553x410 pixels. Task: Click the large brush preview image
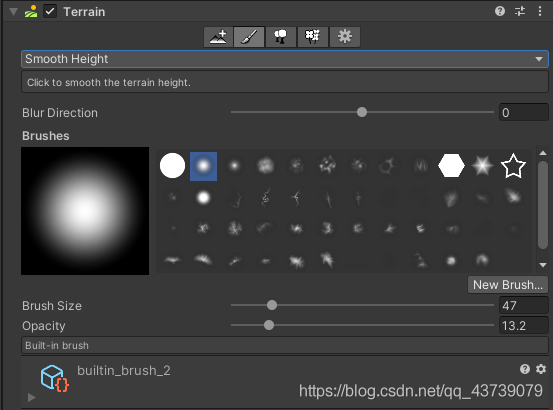[x=85, y=211]
